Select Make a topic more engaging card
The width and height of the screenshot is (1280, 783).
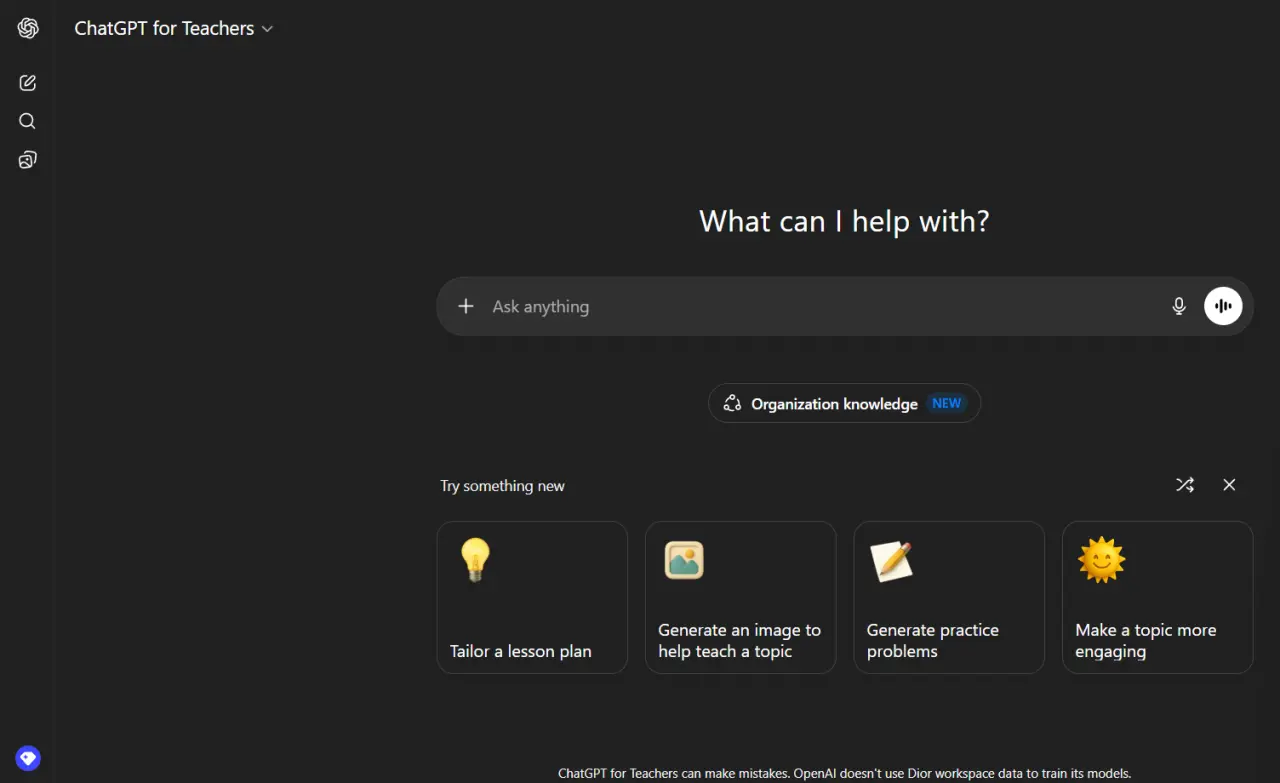pyautogui.click(x=1157, y=597)
